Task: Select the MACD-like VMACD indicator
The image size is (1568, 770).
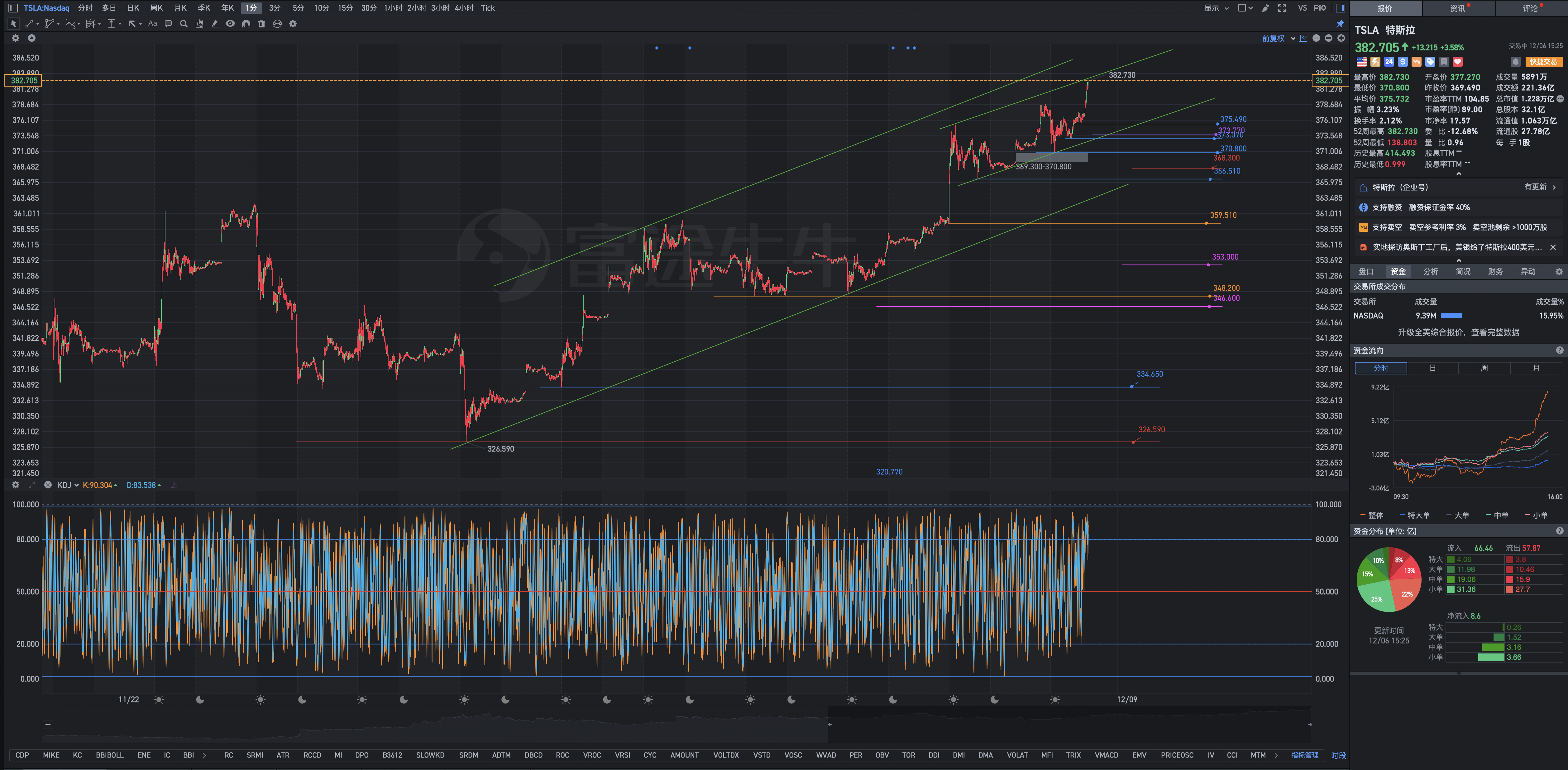Action: 1106,755
